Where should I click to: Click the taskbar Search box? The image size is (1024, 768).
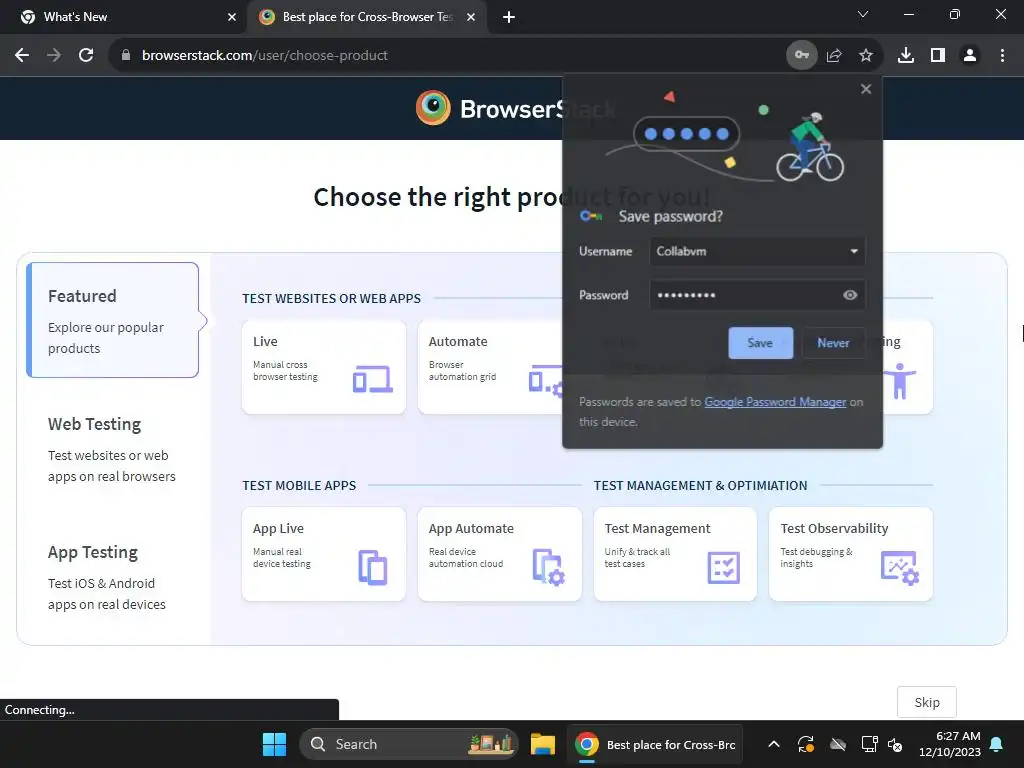409,744
